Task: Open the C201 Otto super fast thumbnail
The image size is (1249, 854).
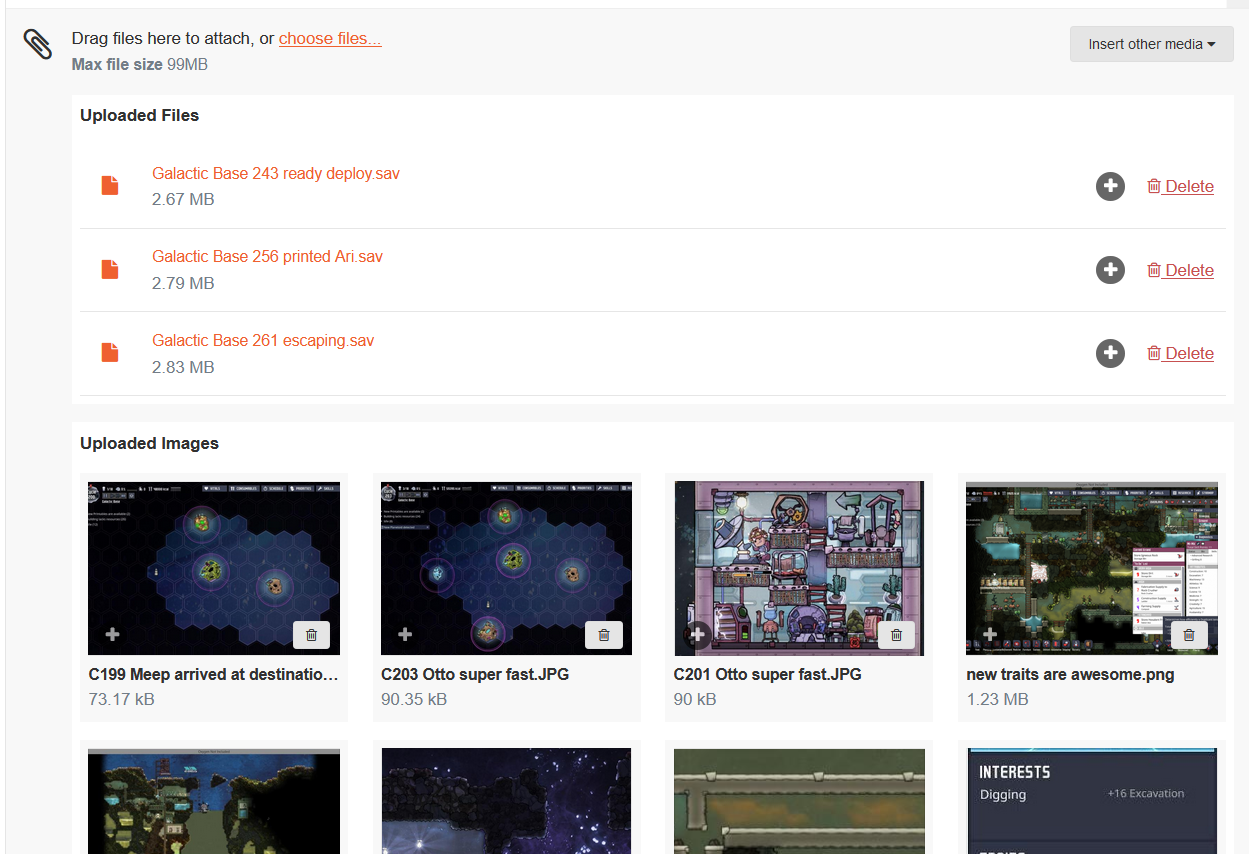Action: (798, 560)
